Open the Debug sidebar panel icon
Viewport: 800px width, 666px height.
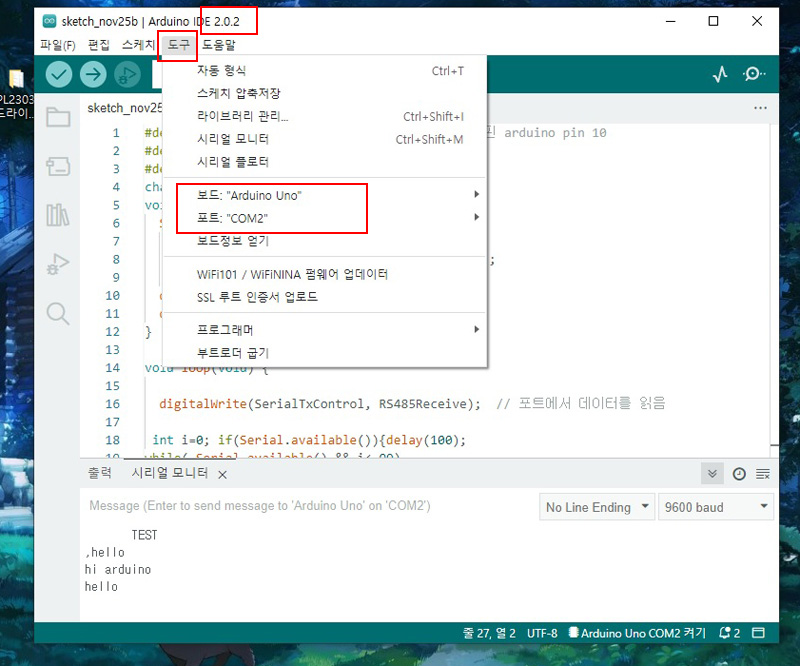pyautogui.click(x=58, y=264)
